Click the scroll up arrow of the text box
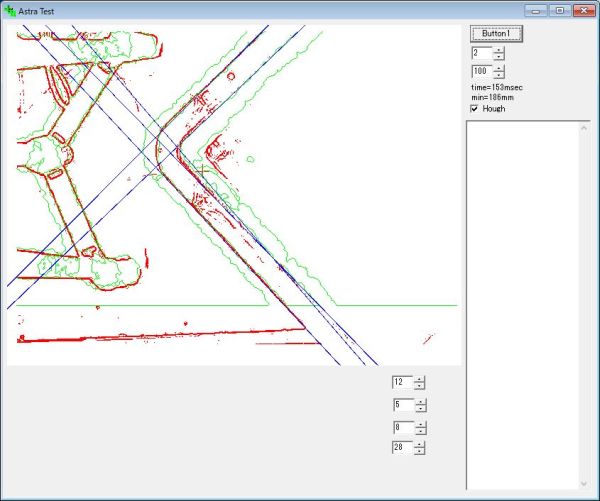This screenshot has width=600, height=501. 584,128
